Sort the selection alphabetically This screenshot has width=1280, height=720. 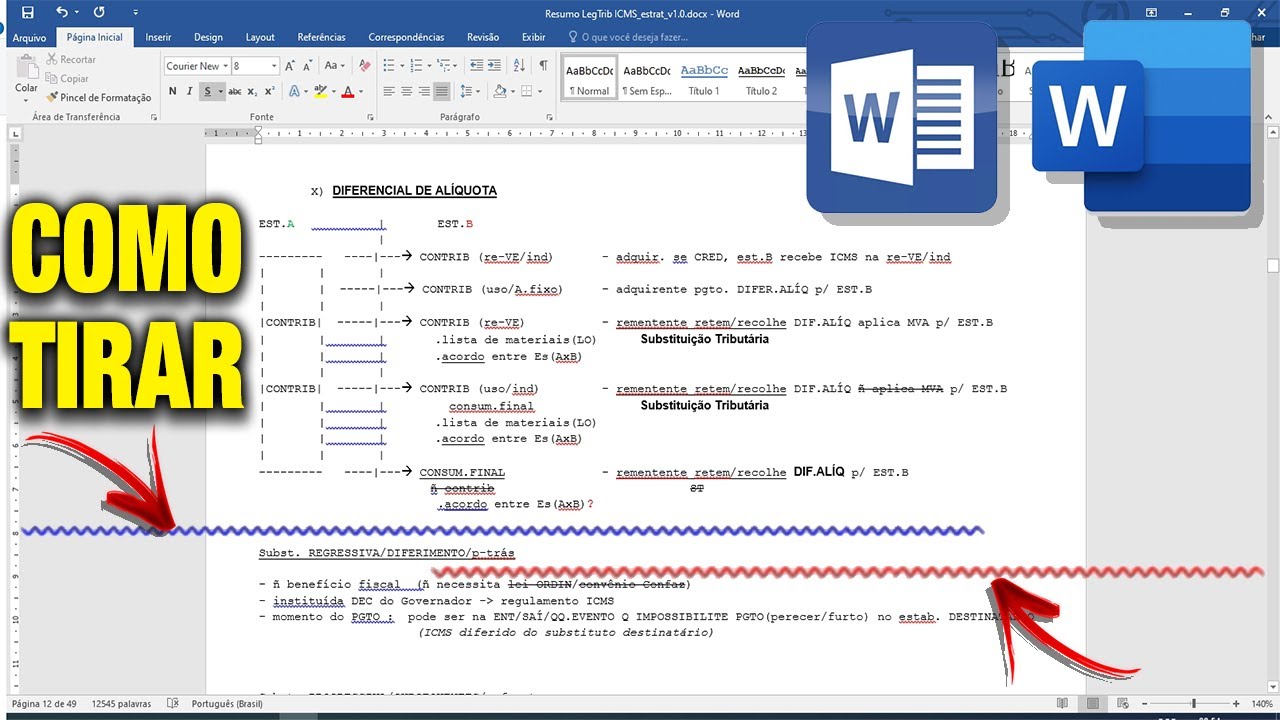[x=520, y=66]
